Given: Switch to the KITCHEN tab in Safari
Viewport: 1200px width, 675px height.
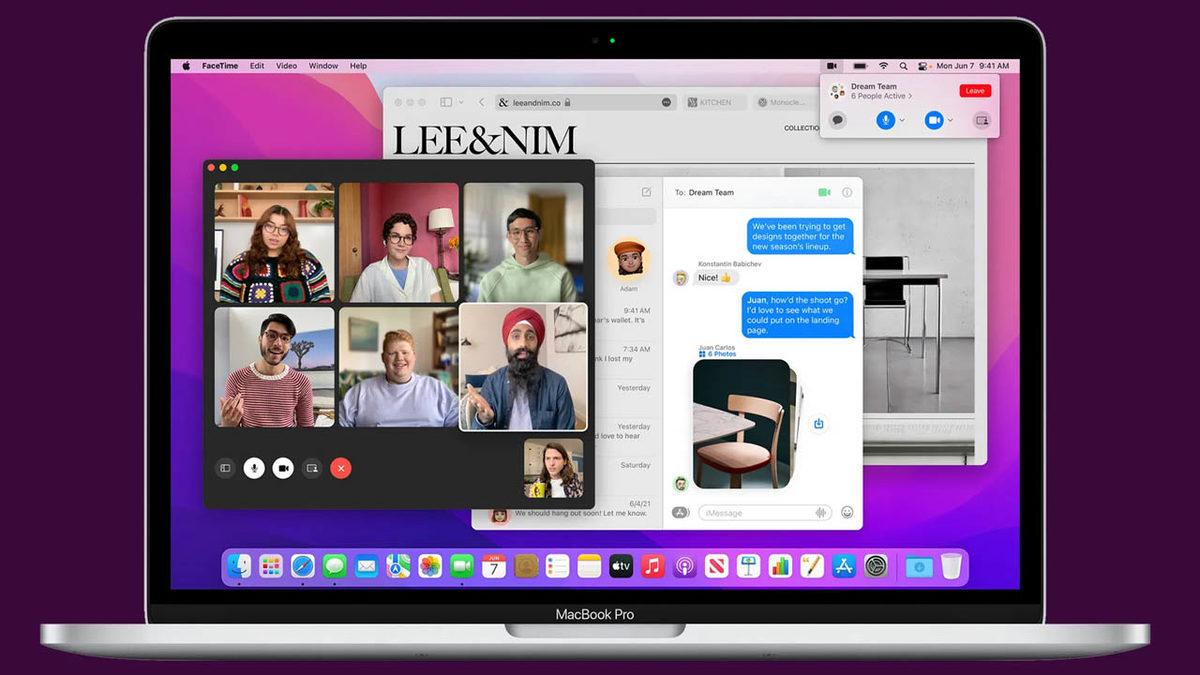Looking at the screenshot, I should click(x=715, y=102).
